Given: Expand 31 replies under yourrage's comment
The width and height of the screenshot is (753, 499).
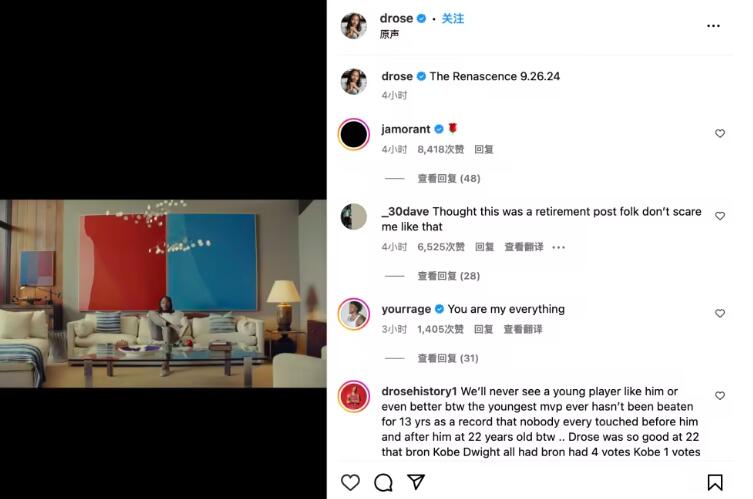Looking at the screenshot, I should (448, 358).
